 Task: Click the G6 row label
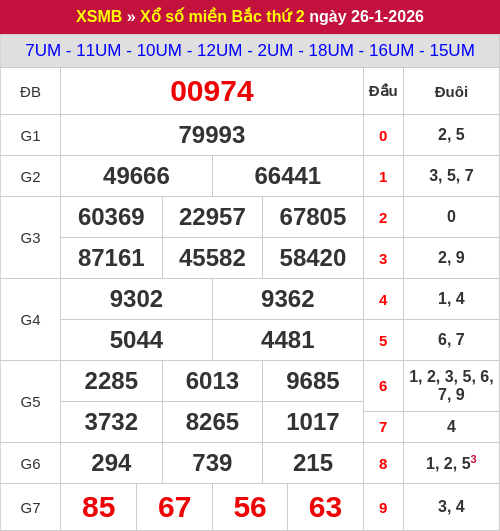[30, 464]
